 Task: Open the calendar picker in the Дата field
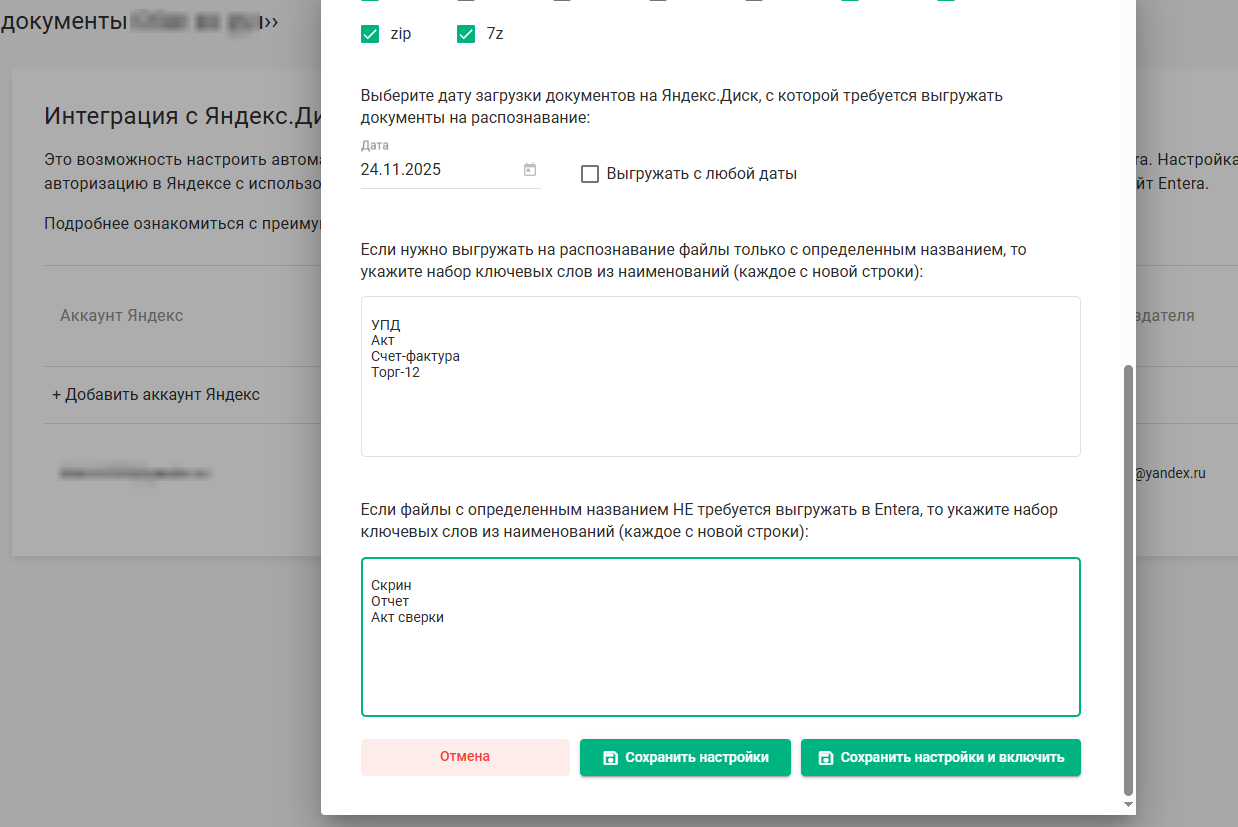pyautogui.click(x=530, y=170)
